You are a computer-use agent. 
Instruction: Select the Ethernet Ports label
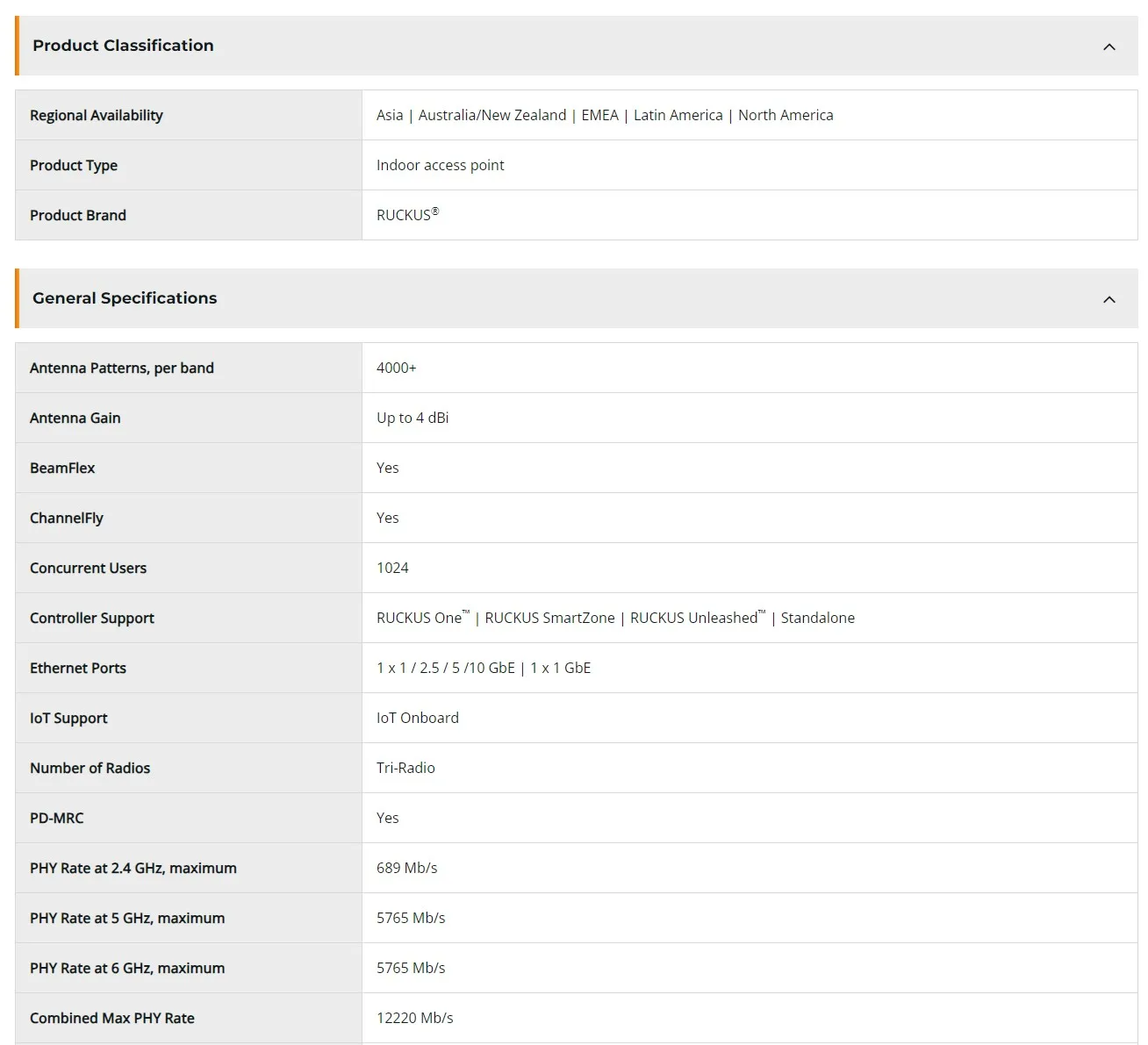click(78, 668)
